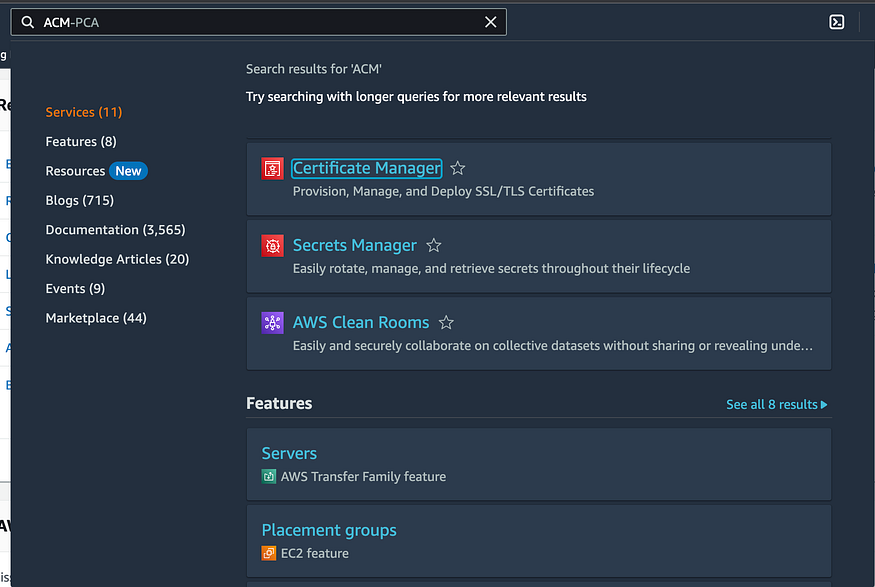Click 'AWS Transfer Family feature' text

pos(363,477)
